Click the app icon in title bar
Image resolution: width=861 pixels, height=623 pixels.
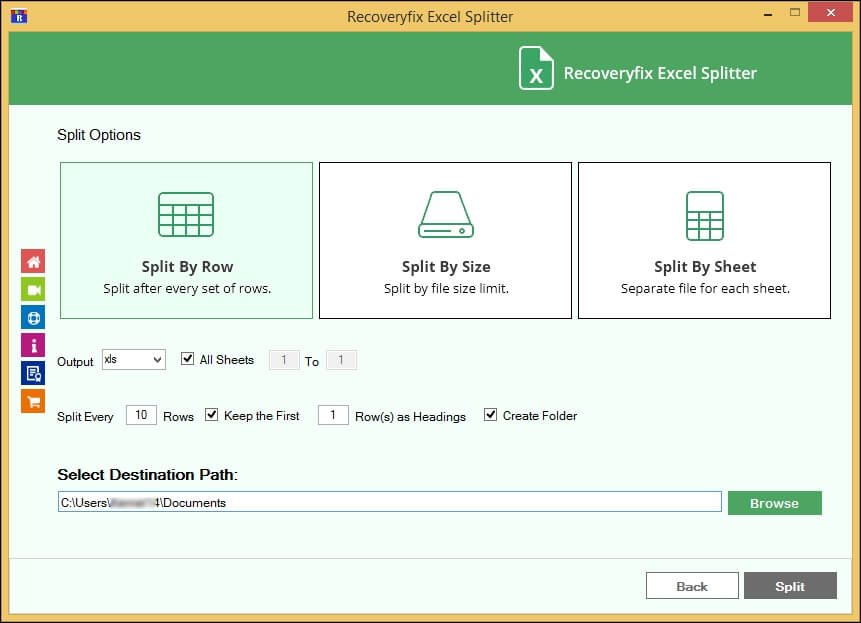click(x=19, y=16)
